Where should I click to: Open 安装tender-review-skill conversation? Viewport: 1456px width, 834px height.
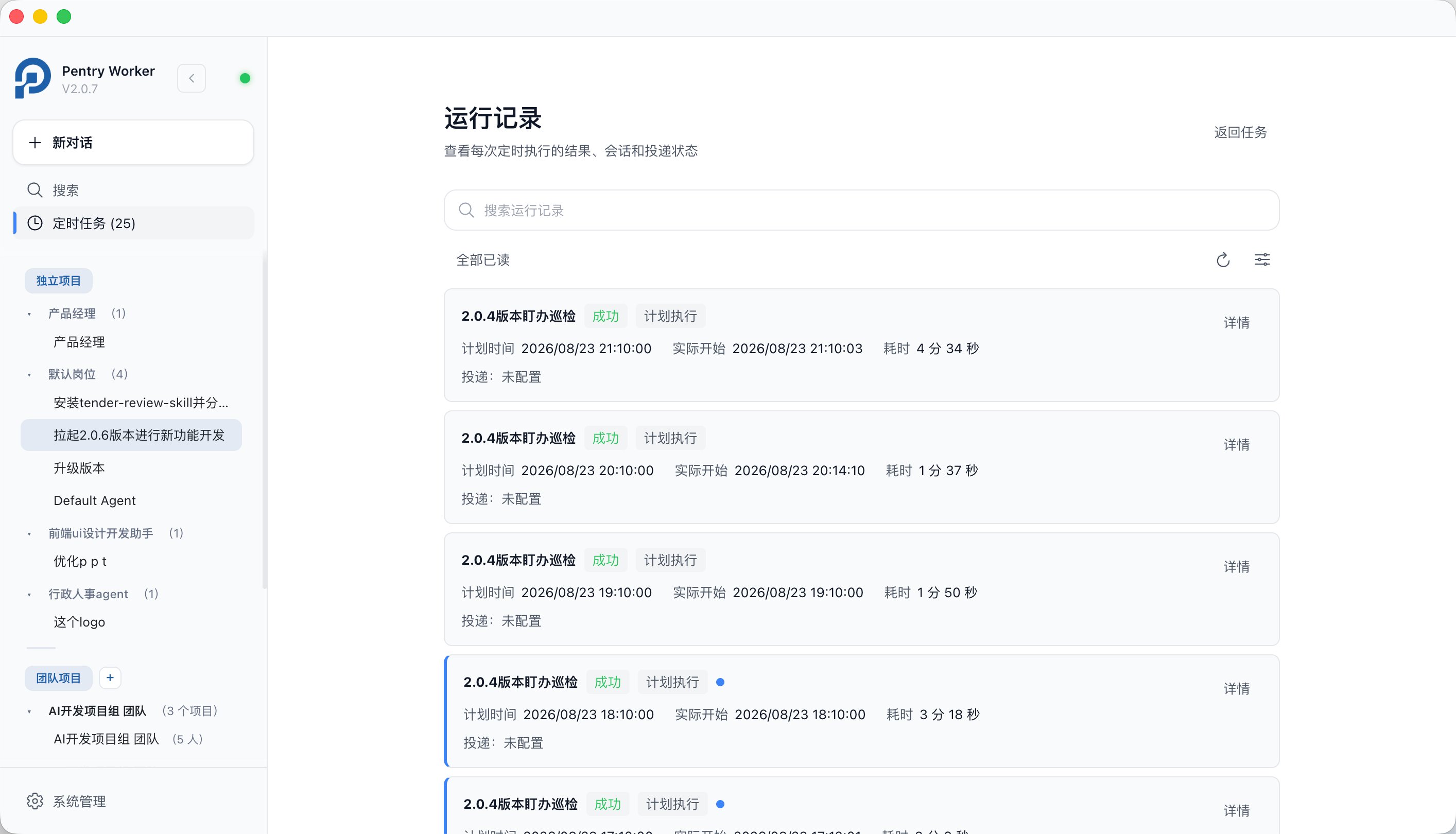[131, 403]
